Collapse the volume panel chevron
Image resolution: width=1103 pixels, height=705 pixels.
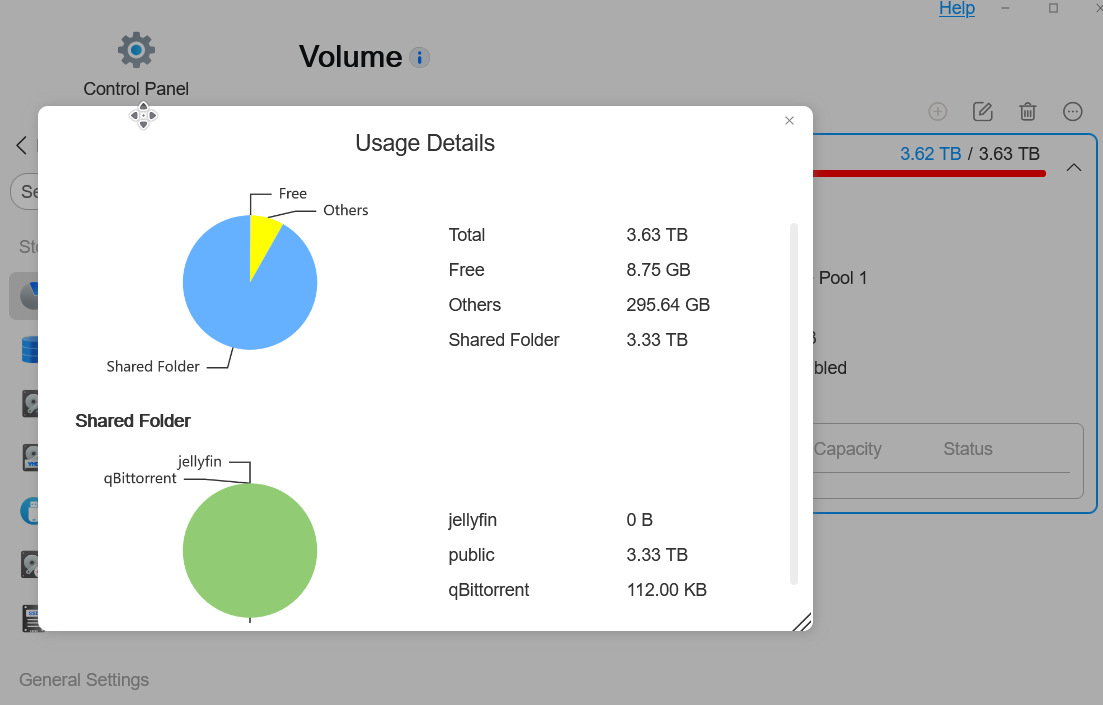point(1073,167)
